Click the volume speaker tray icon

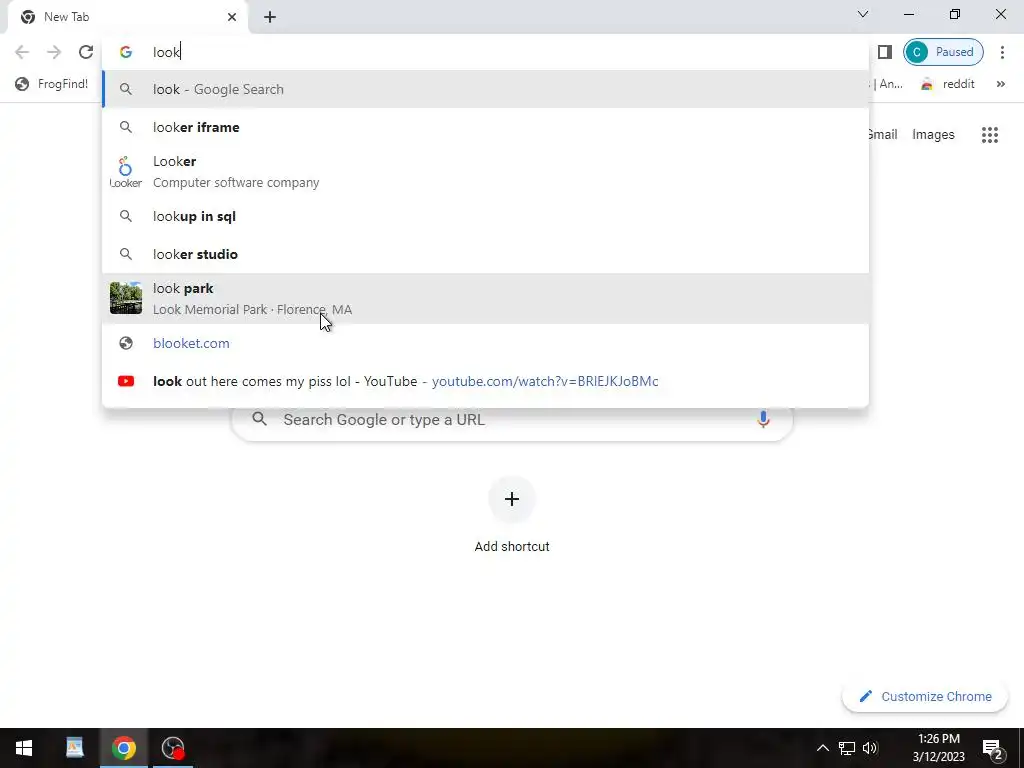[x=870, y=748]
